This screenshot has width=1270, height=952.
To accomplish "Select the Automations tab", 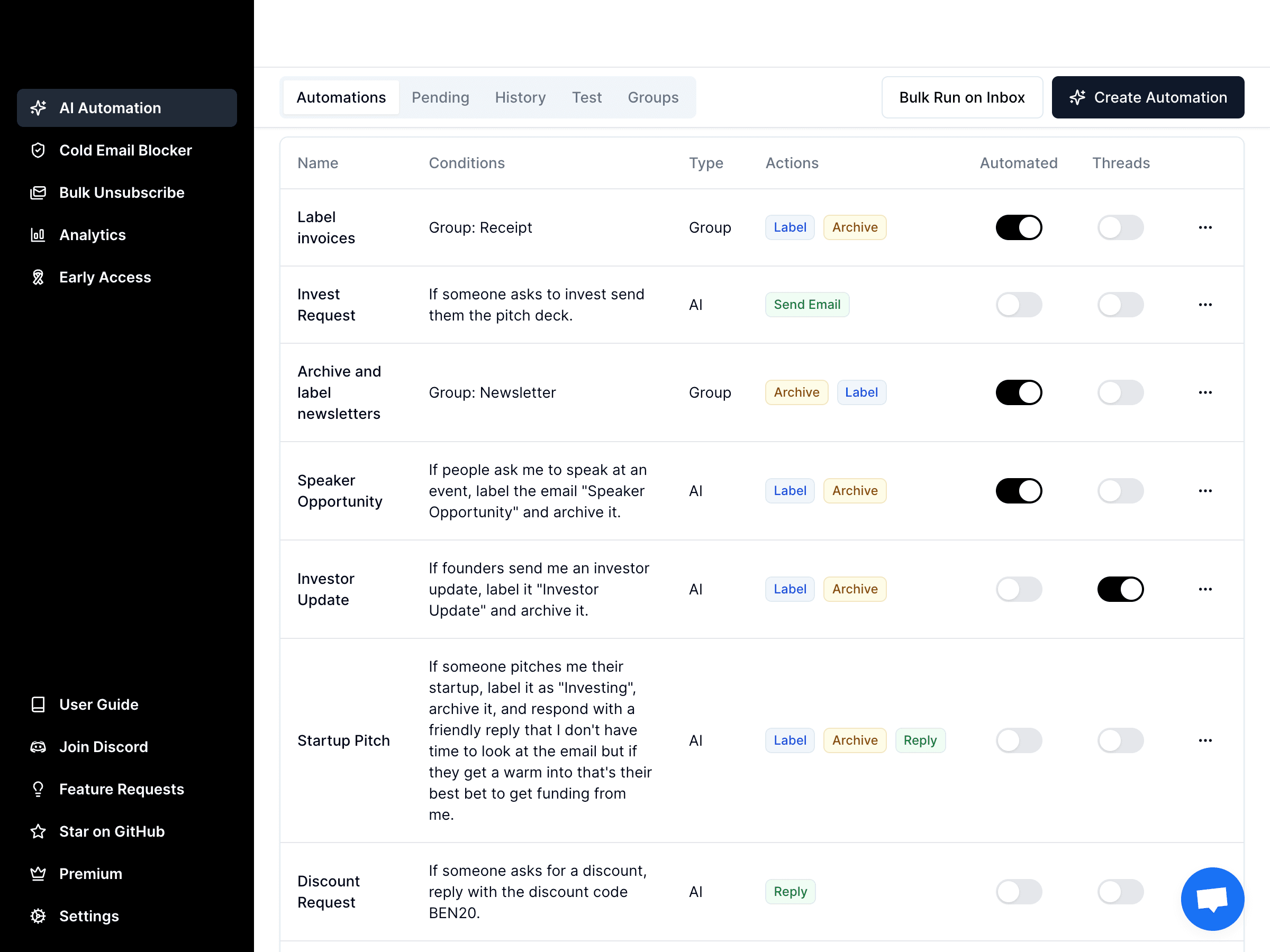I will click(341, 97).
